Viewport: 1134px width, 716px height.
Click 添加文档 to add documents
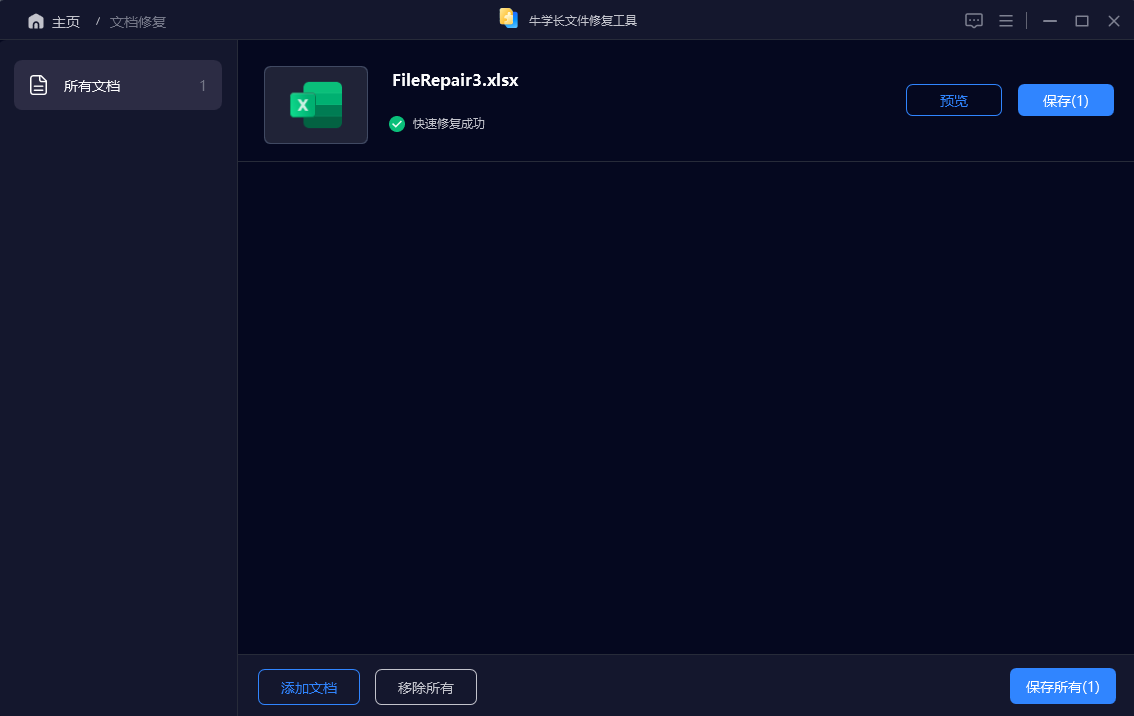click(309, 687)
